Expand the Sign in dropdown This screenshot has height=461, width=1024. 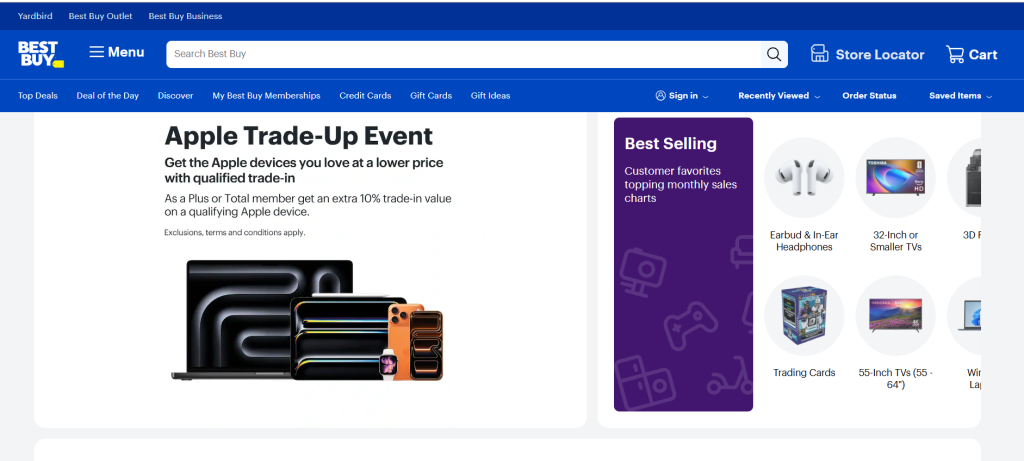tap(682, 95)
